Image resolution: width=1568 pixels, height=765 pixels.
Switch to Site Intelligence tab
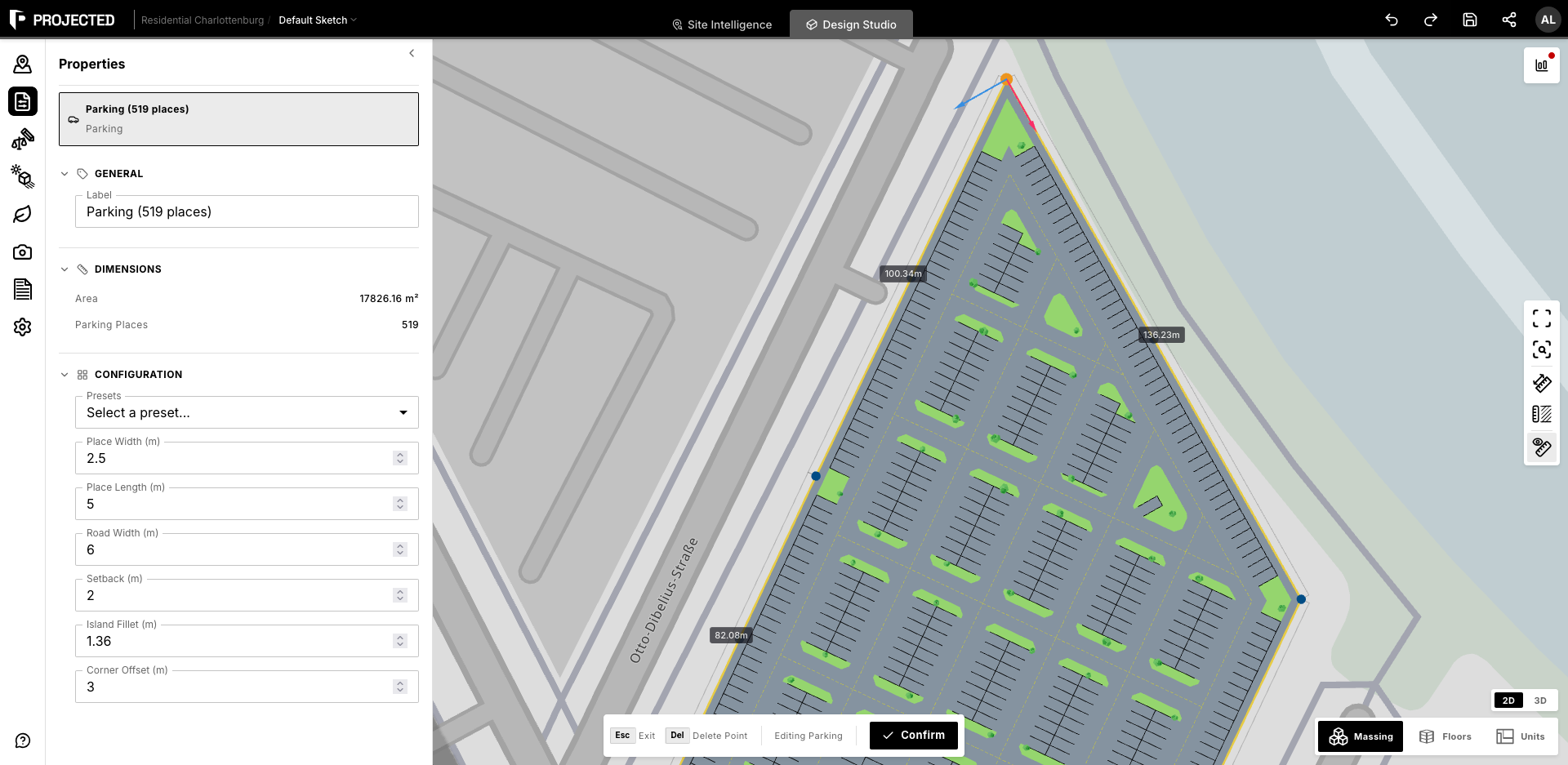[722, 24]
